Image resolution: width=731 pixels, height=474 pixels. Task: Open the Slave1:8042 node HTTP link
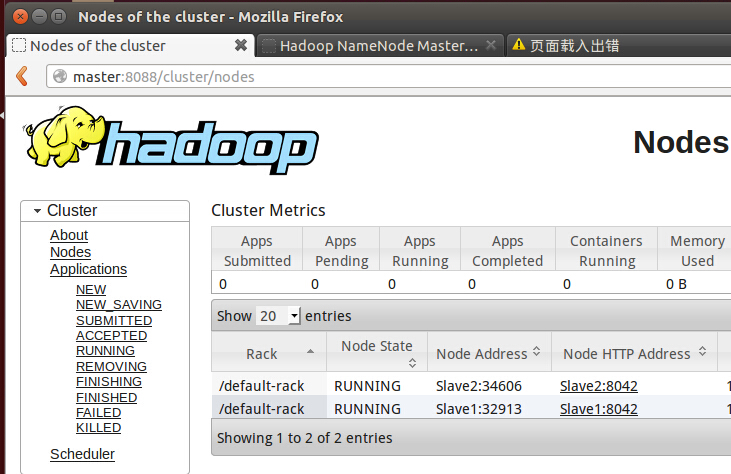(x=599, y=409)
